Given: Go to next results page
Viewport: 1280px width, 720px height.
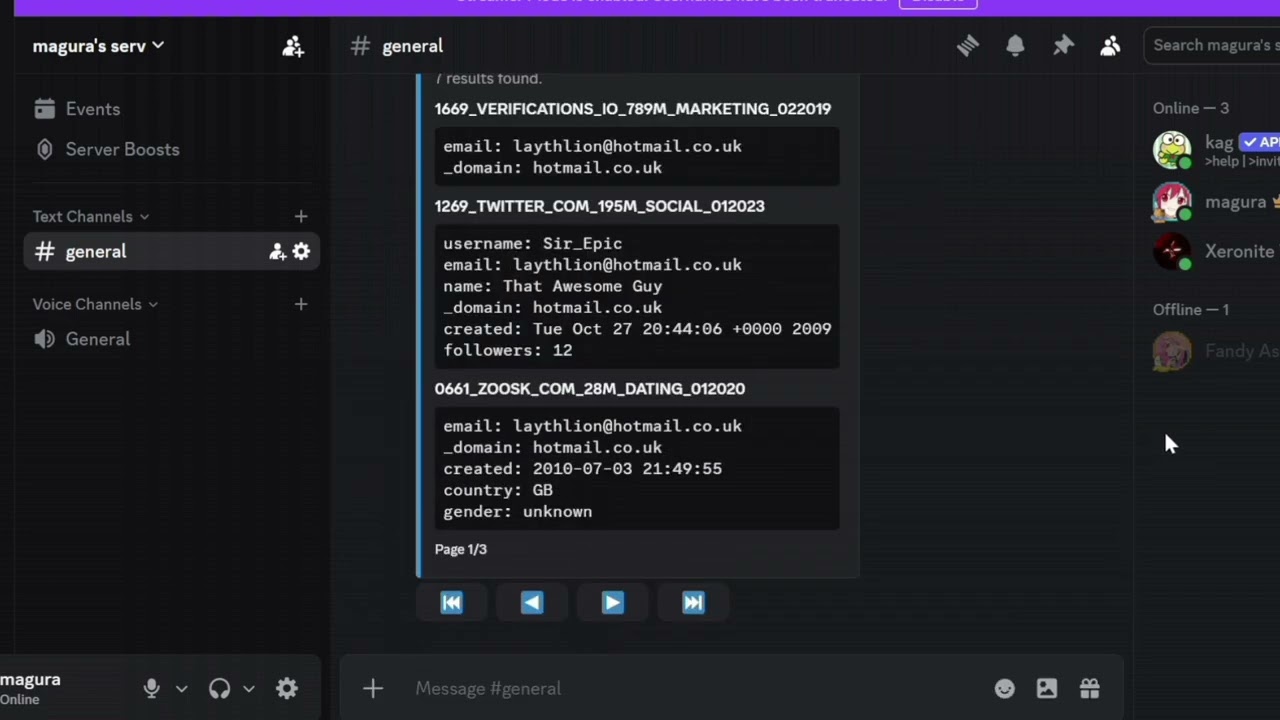Looking at the screenshot, I should tap(613, 602).
